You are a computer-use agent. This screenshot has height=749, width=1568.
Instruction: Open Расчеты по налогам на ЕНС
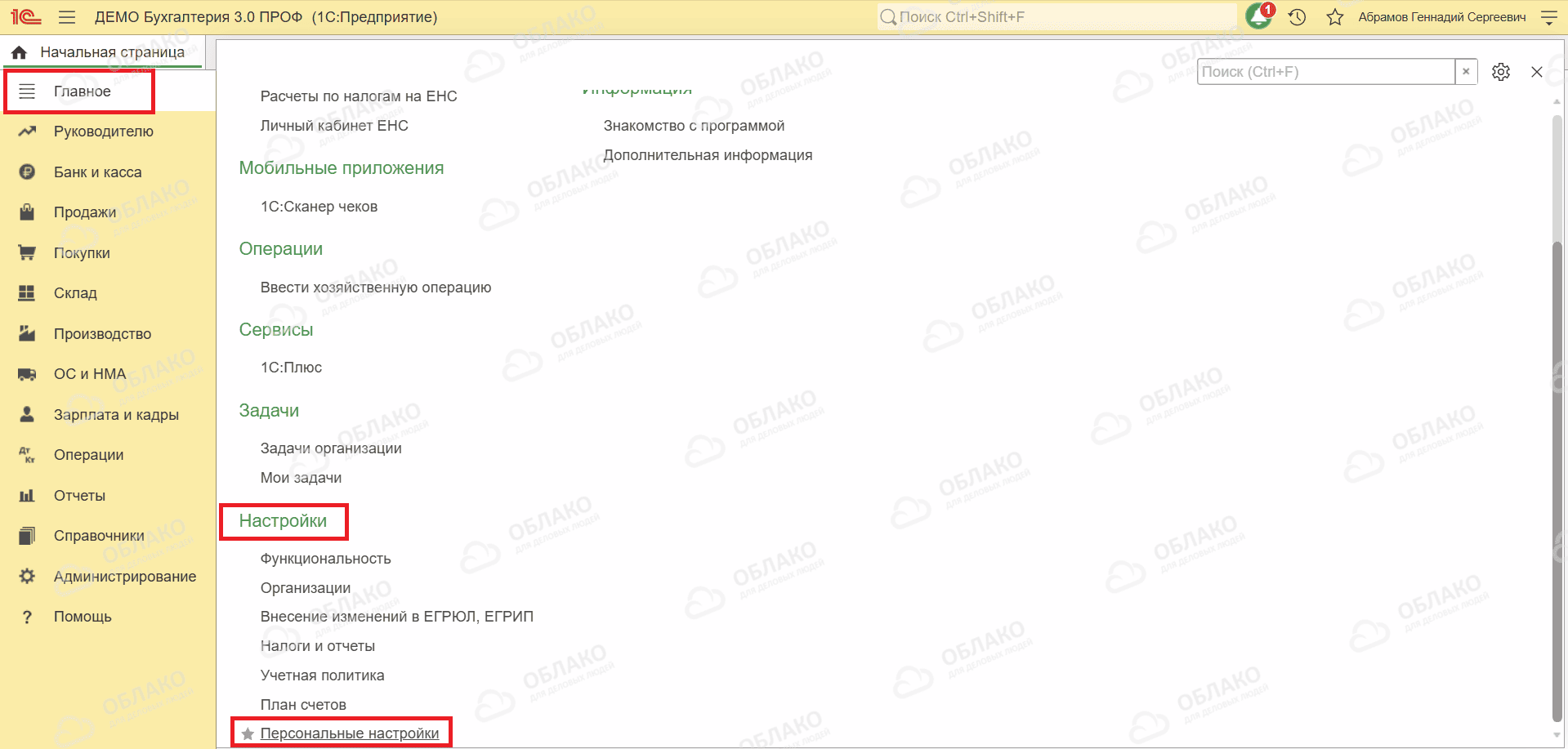pos(359,96)
